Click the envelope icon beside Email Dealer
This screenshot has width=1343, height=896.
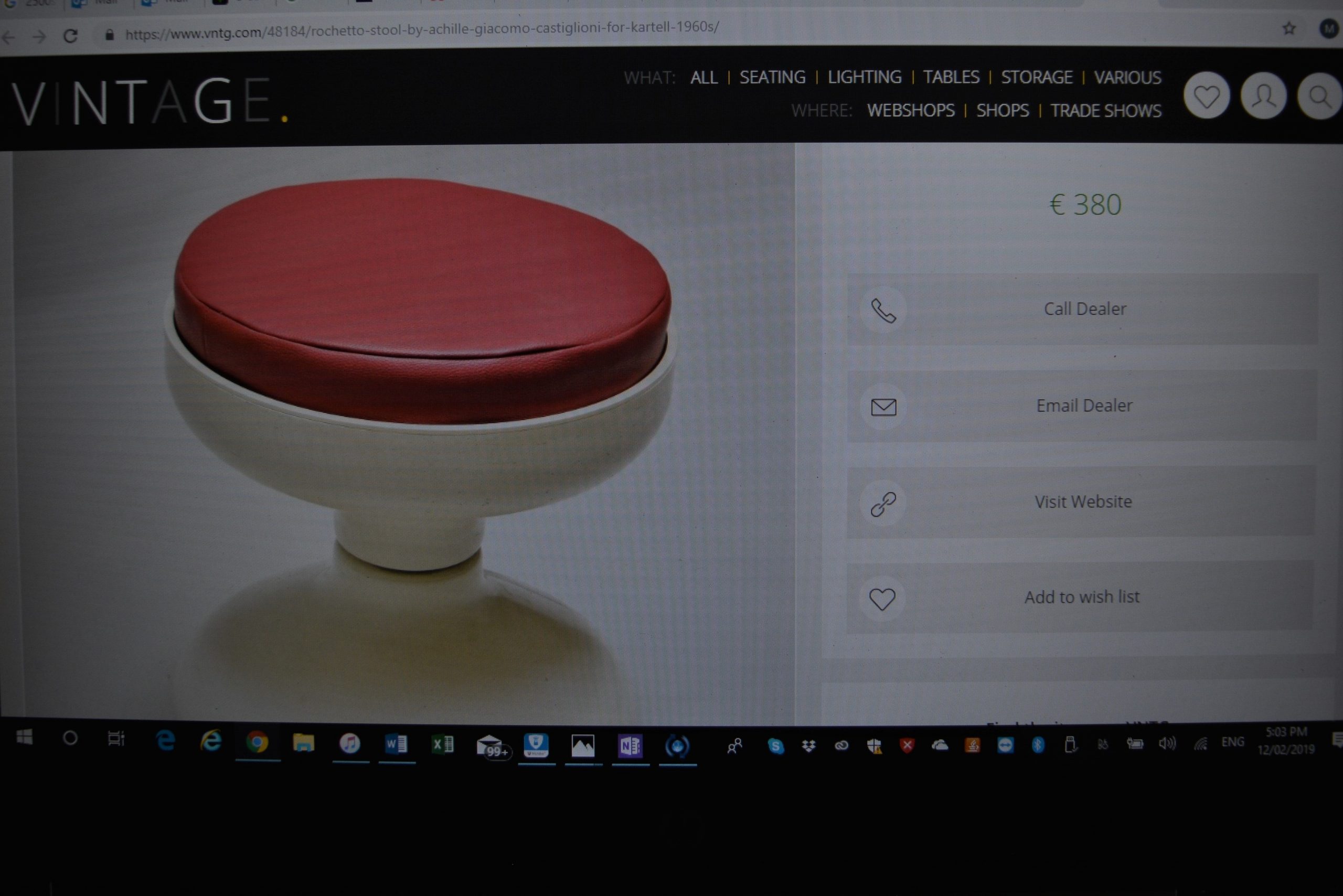[x=883, y=407]
